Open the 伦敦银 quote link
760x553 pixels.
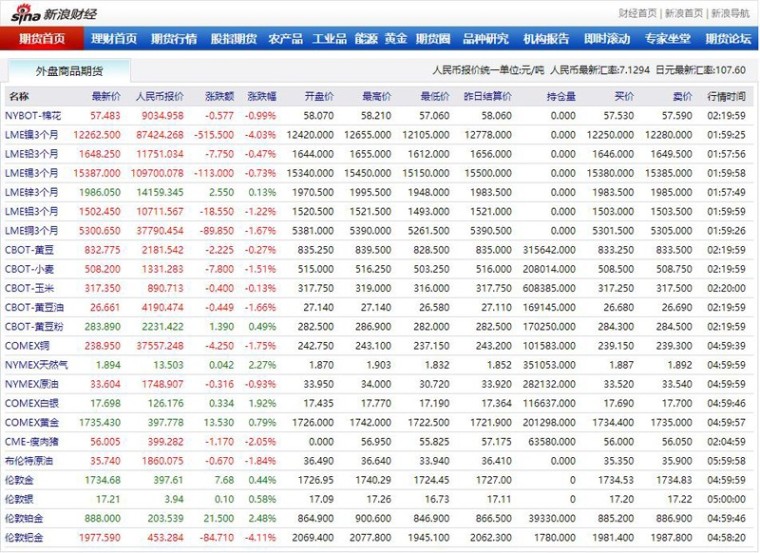(x=19, y=499)
